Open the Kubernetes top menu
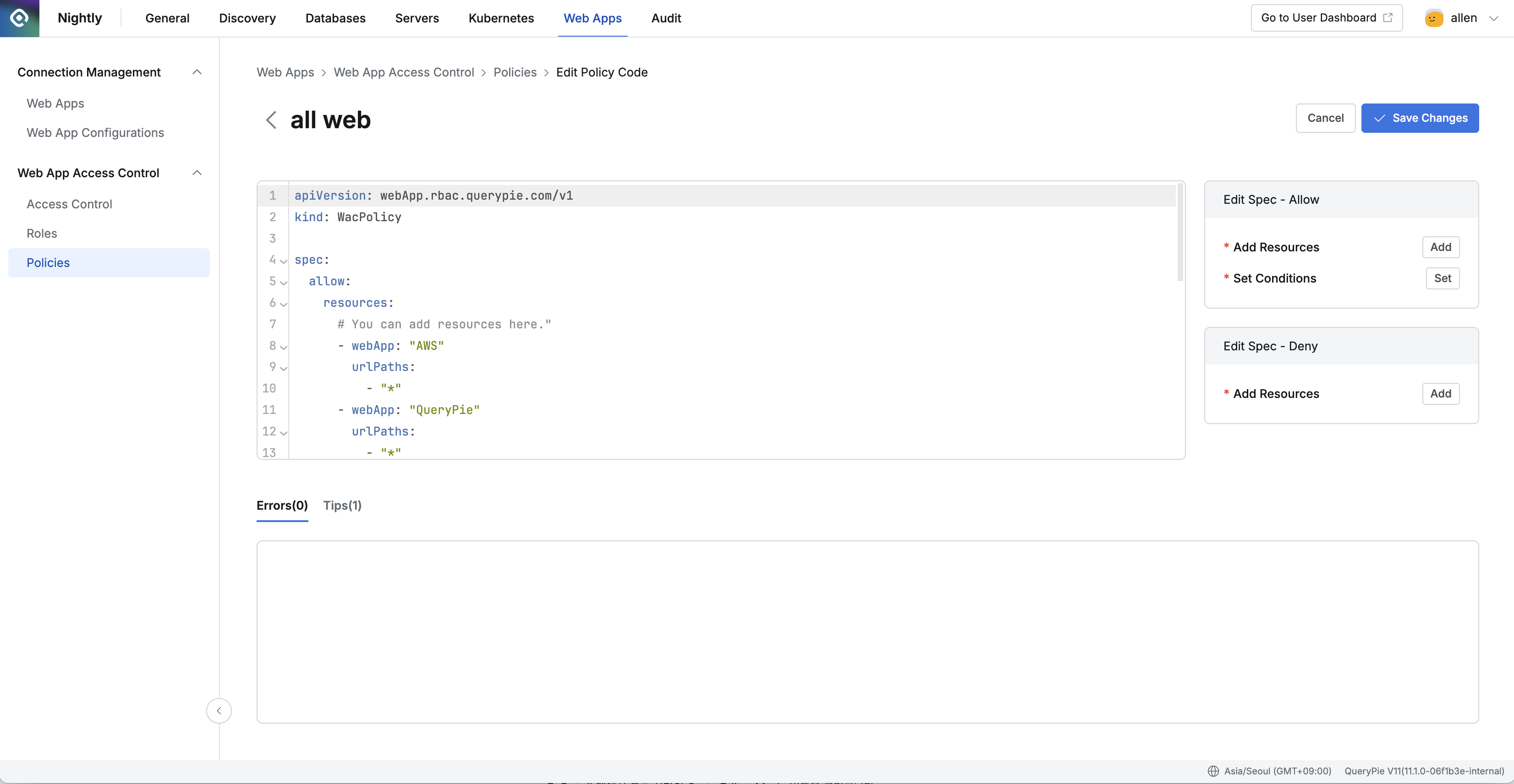The width and height of the screenshot is (1514, 784). pyautogui.click(x=501, y=18)
